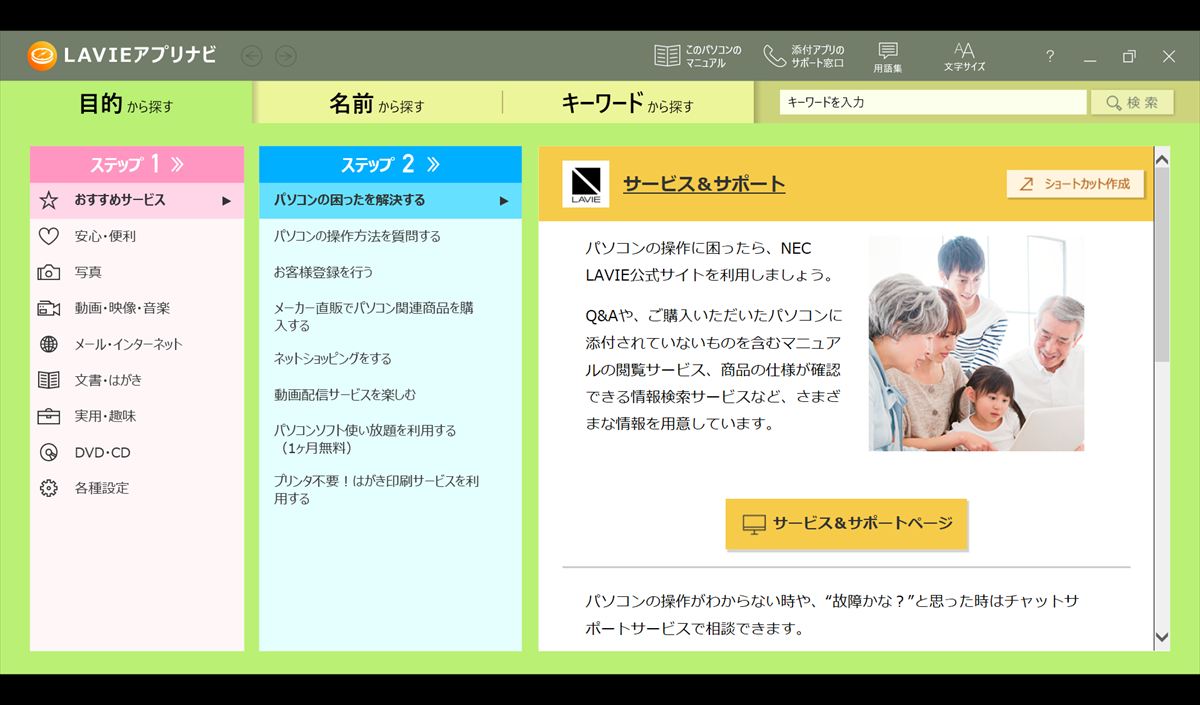The height and width of the screenshot is (705, 1200).
Task: Click the family photo image
Action: pyautogui.click(x=976, y=343)
